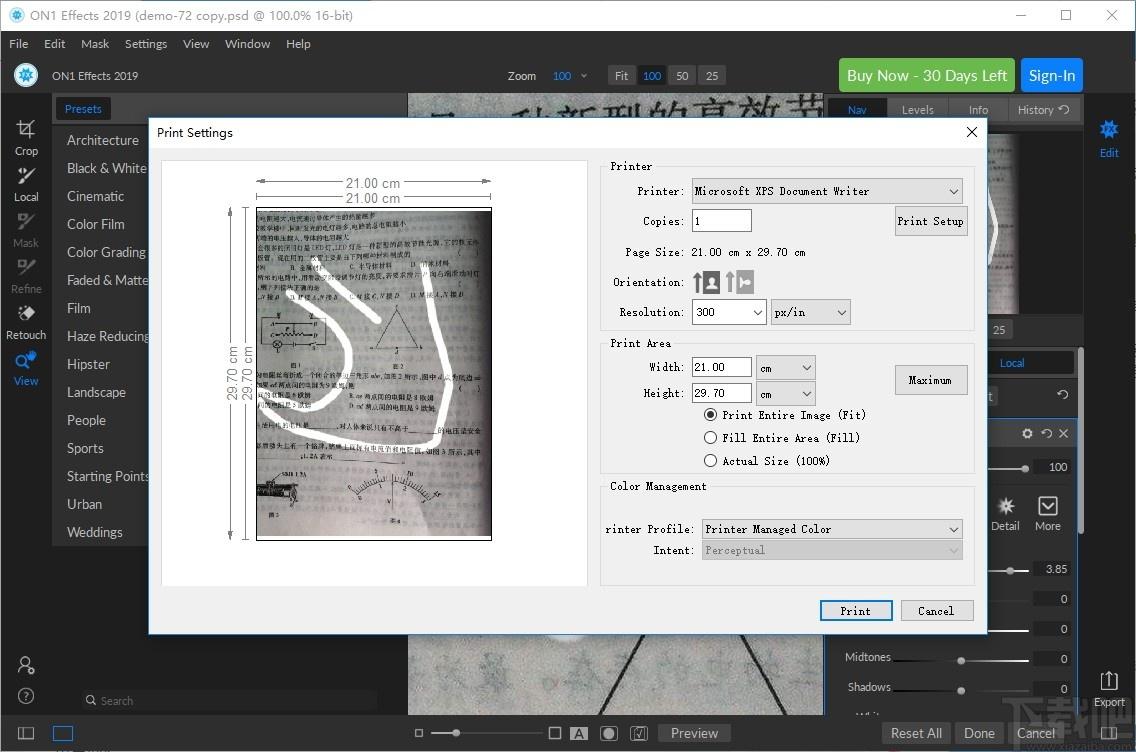
Task: Click the Reset All button
Action: pyautogui.click(x=916, y=733)
